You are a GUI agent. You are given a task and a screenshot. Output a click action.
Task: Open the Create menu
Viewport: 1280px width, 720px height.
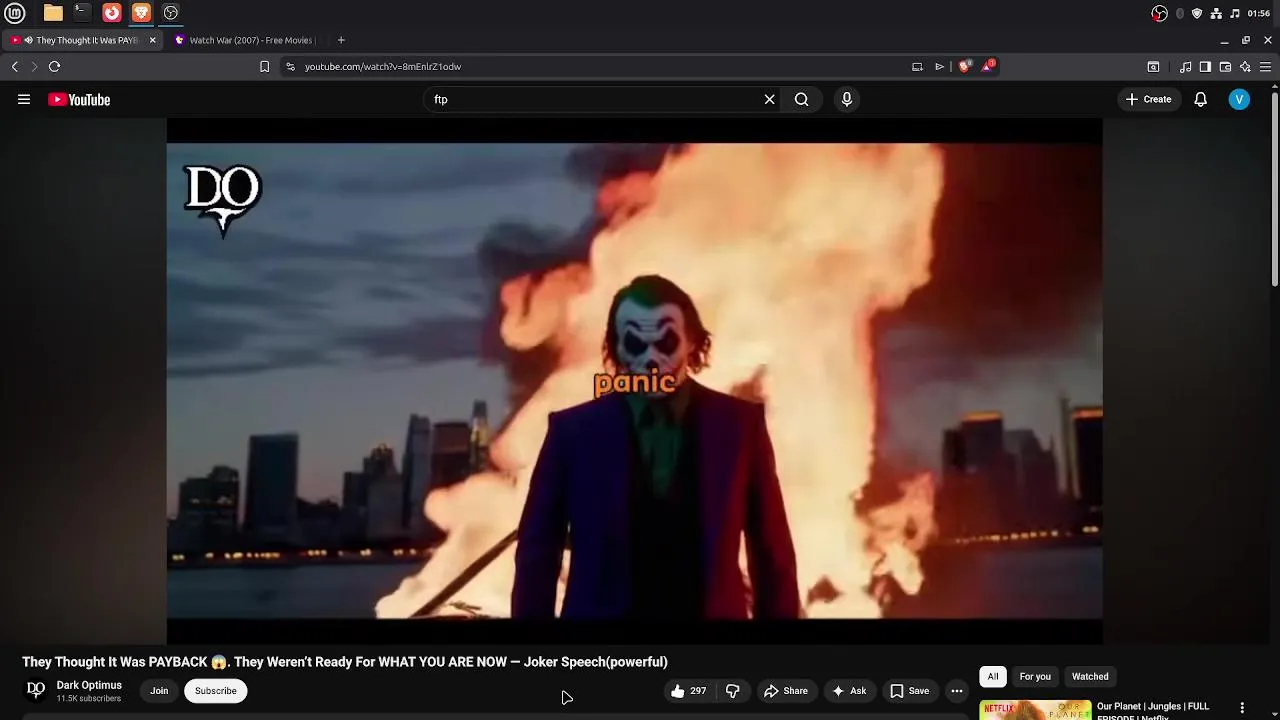(1148, 99)
